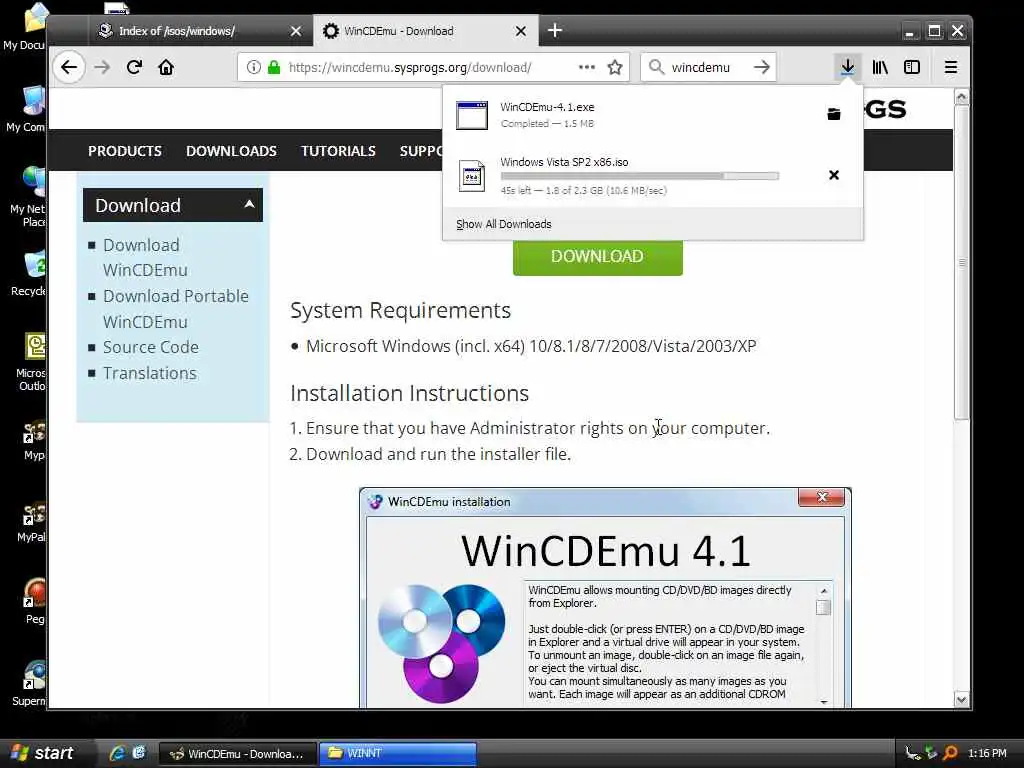
Task: Open Microsoft Outlook desktop icon
Action: 31,362
